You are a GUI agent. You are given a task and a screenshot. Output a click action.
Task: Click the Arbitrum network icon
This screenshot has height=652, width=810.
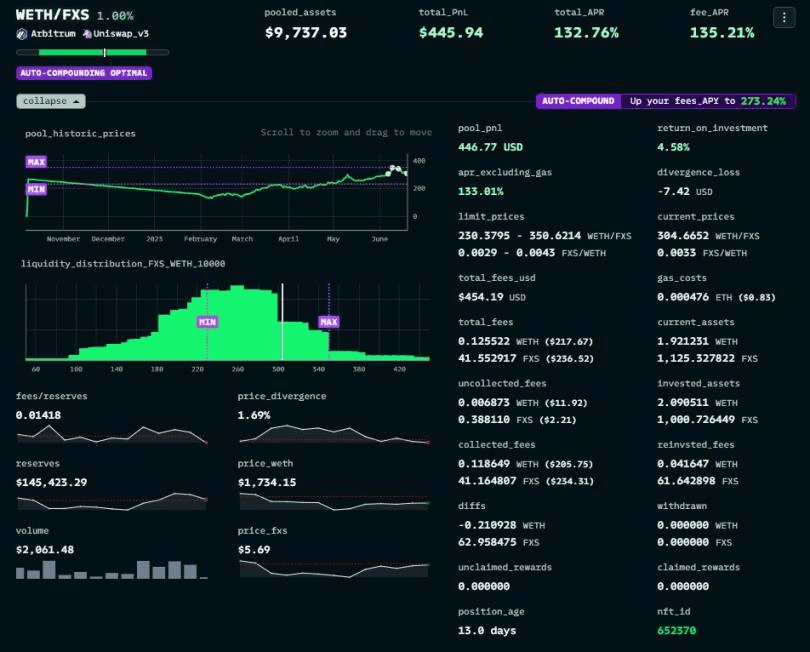pyautogui.click(x=22, y=34)
